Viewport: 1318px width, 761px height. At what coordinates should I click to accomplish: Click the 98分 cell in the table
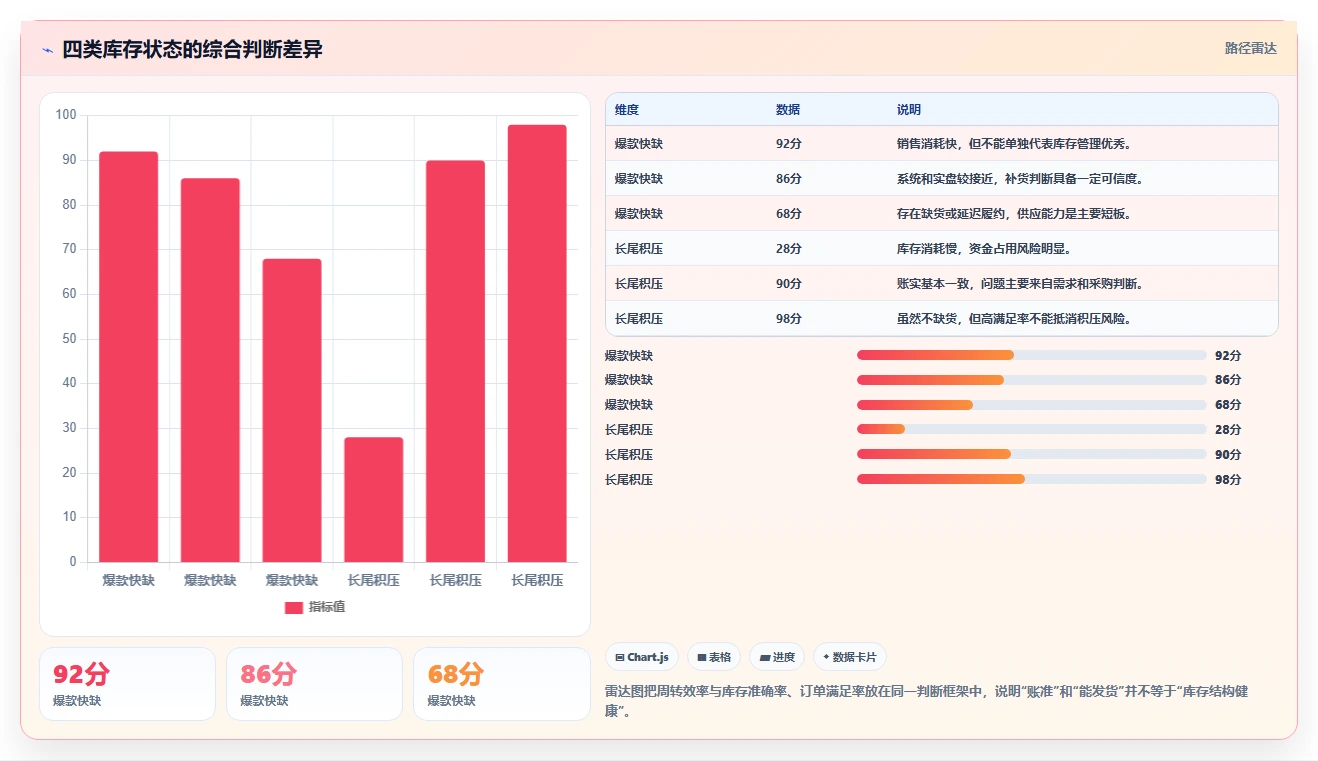tap(789, 319)
